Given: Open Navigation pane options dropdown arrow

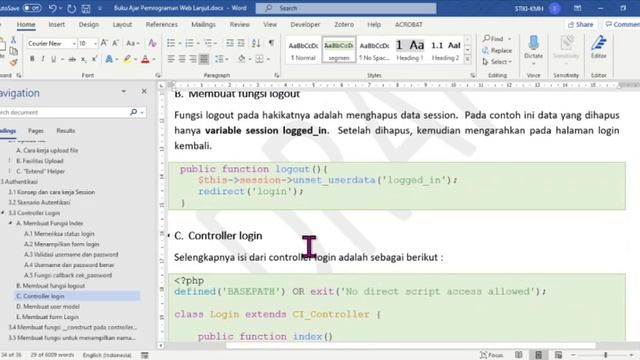Looking at the screenshot, I should 124,91.
